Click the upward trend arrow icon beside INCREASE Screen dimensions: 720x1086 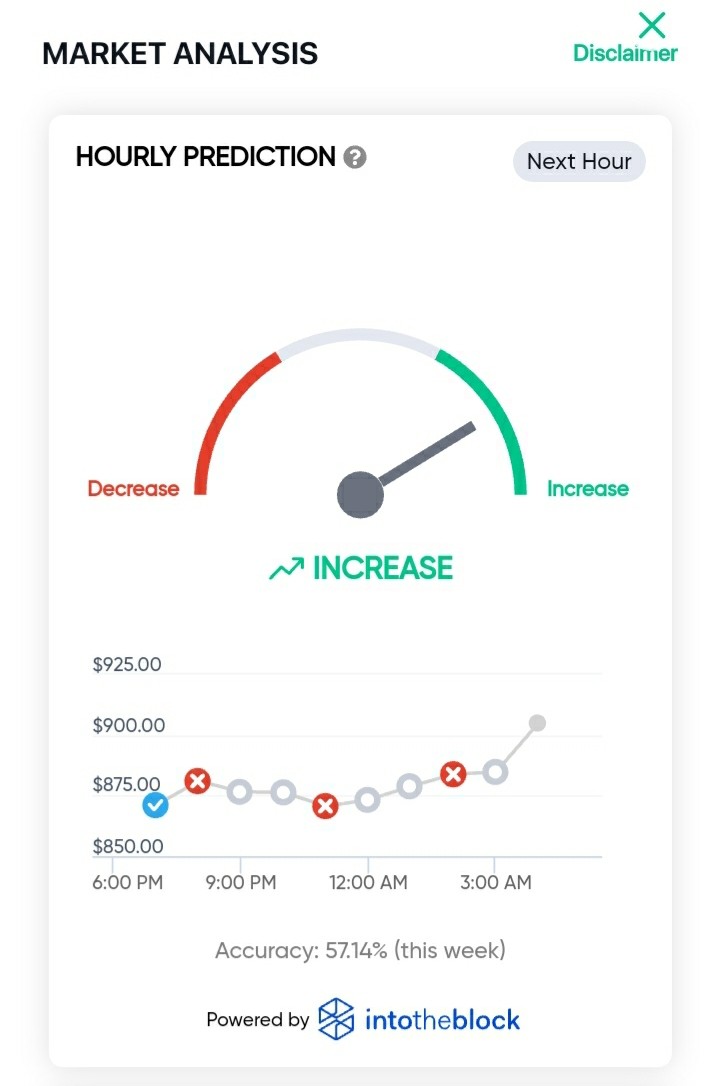pos(286,568)
